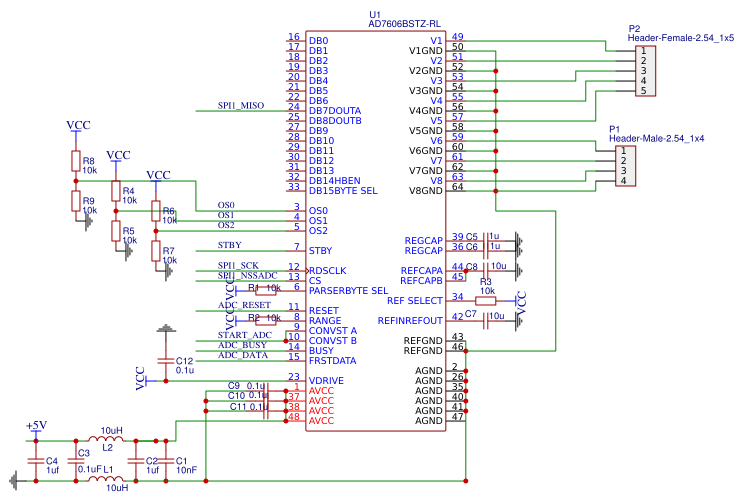Click the VDRIVE pin name
This screenshot has width=744, height=503.
click(326, 381)
